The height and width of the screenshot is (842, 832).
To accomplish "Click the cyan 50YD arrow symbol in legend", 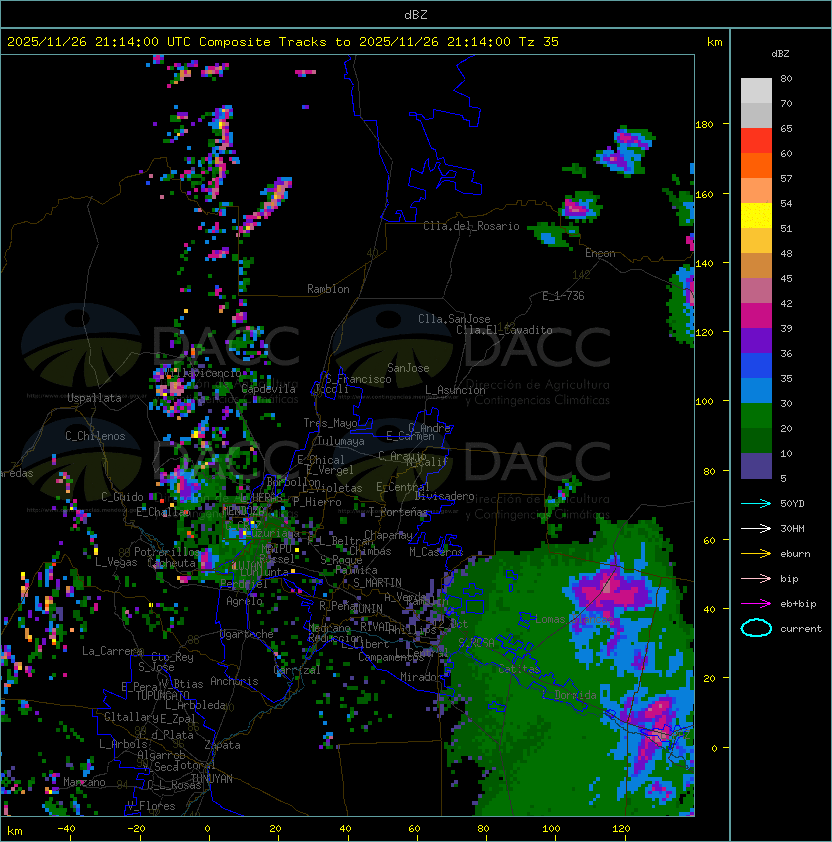I will (756, 503).
